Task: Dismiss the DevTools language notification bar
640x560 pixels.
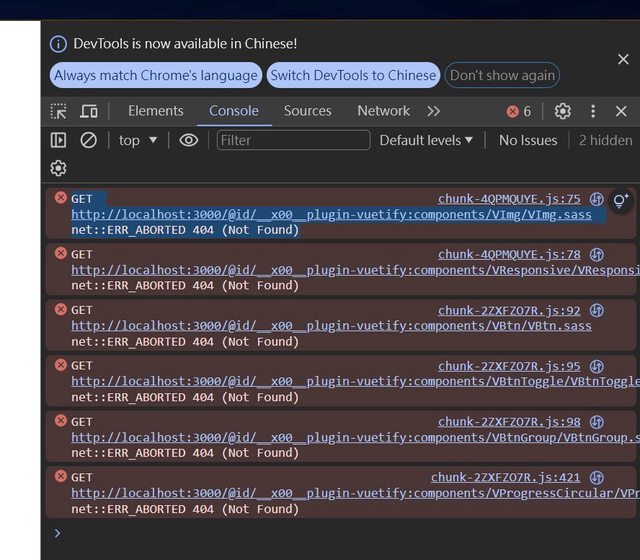Action: click(623, 59)
